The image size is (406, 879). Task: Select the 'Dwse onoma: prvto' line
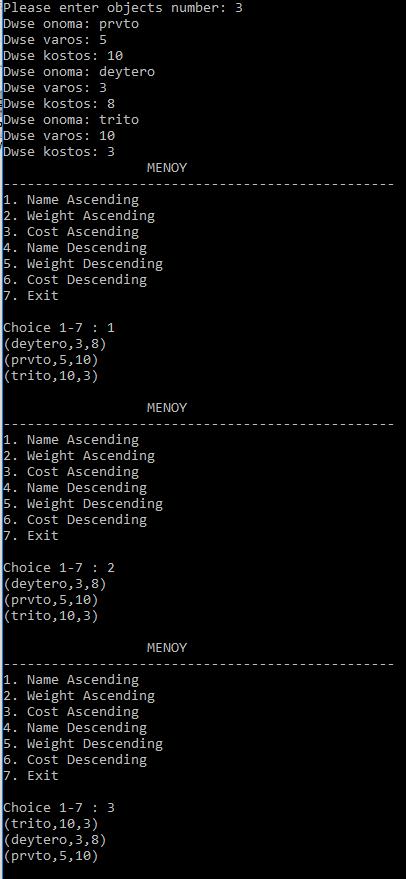point(71,24)
